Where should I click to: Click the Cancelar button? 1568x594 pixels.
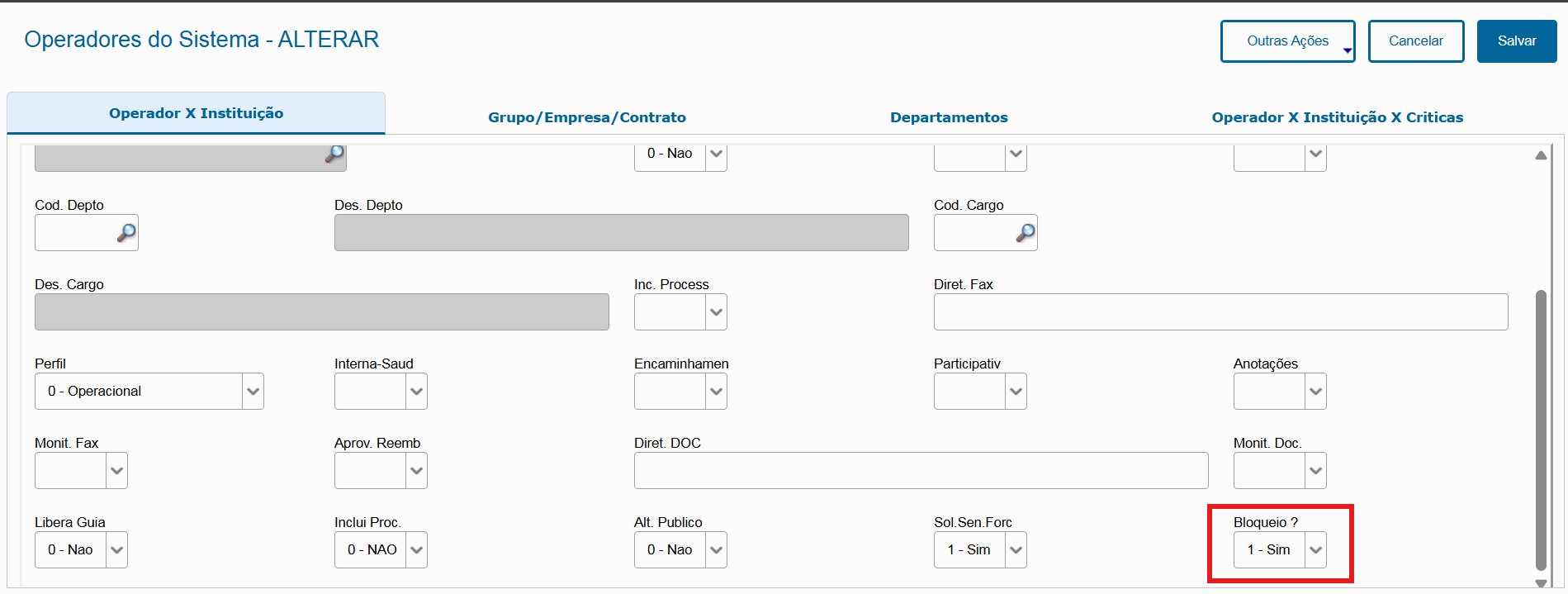coord(1415,41)
